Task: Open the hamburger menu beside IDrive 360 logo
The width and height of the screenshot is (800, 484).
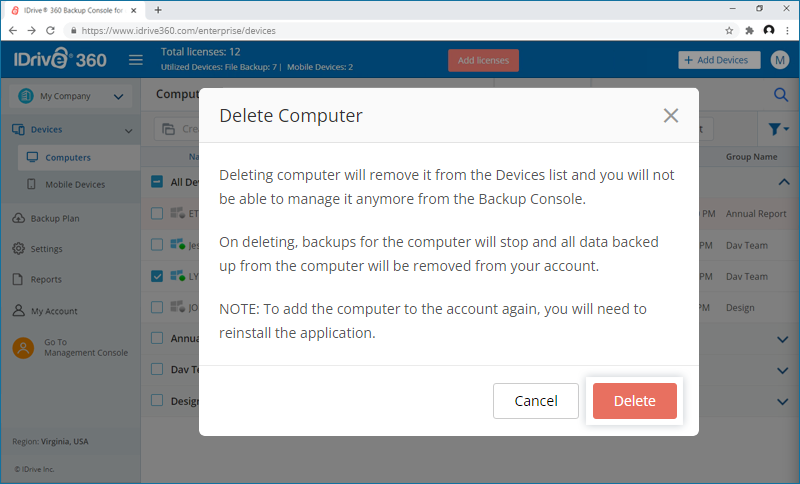Action: coord(136,60)
